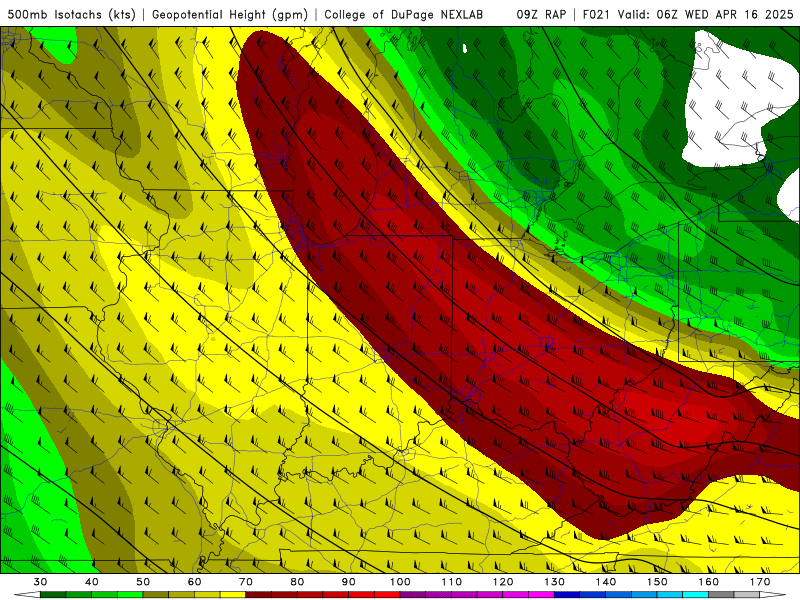Click the 90 label on the color scale
The image size is (800, 600).
point(348,582)
